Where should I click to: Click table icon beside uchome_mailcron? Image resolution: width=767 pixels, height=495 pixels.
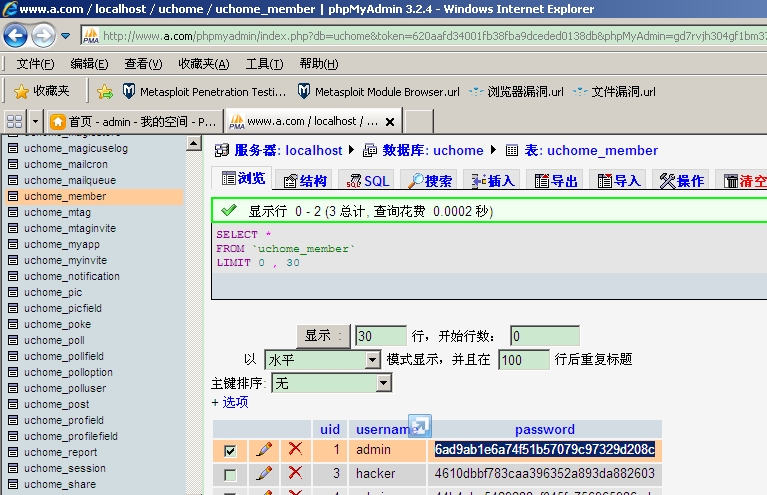[x=13, y=164]
